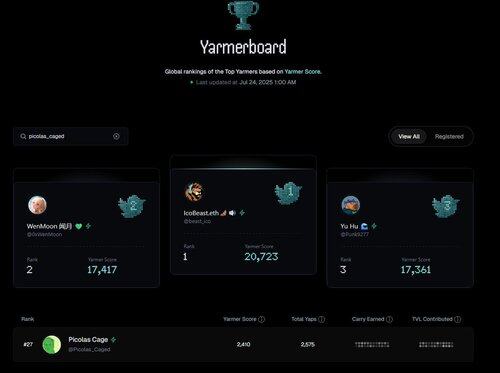The height and width of the screenshot is (373, 500).
Task: Click the picolas_caged search input
Action: [x=71, y=136]
